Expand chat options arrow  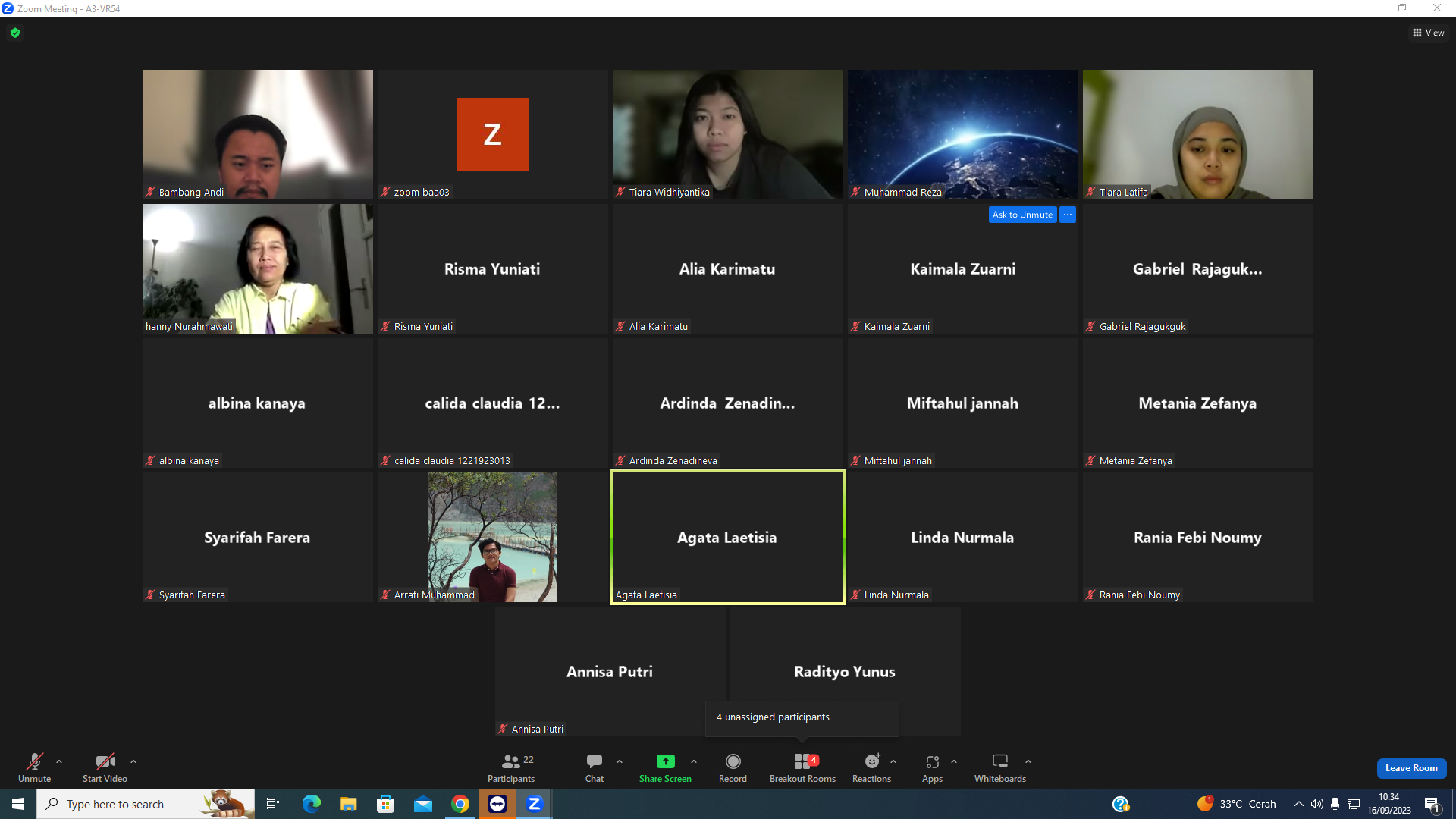point(620,761)
